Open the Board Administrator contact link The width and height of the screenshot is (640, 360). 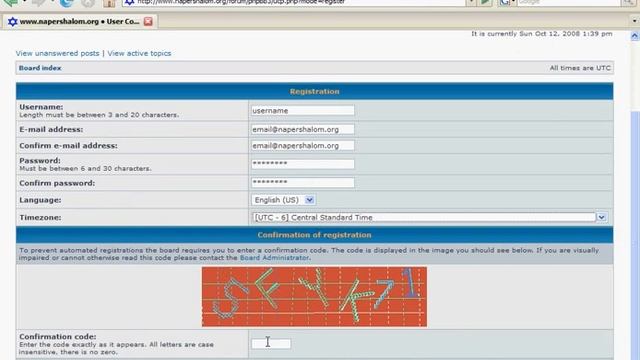pos(274,258)
